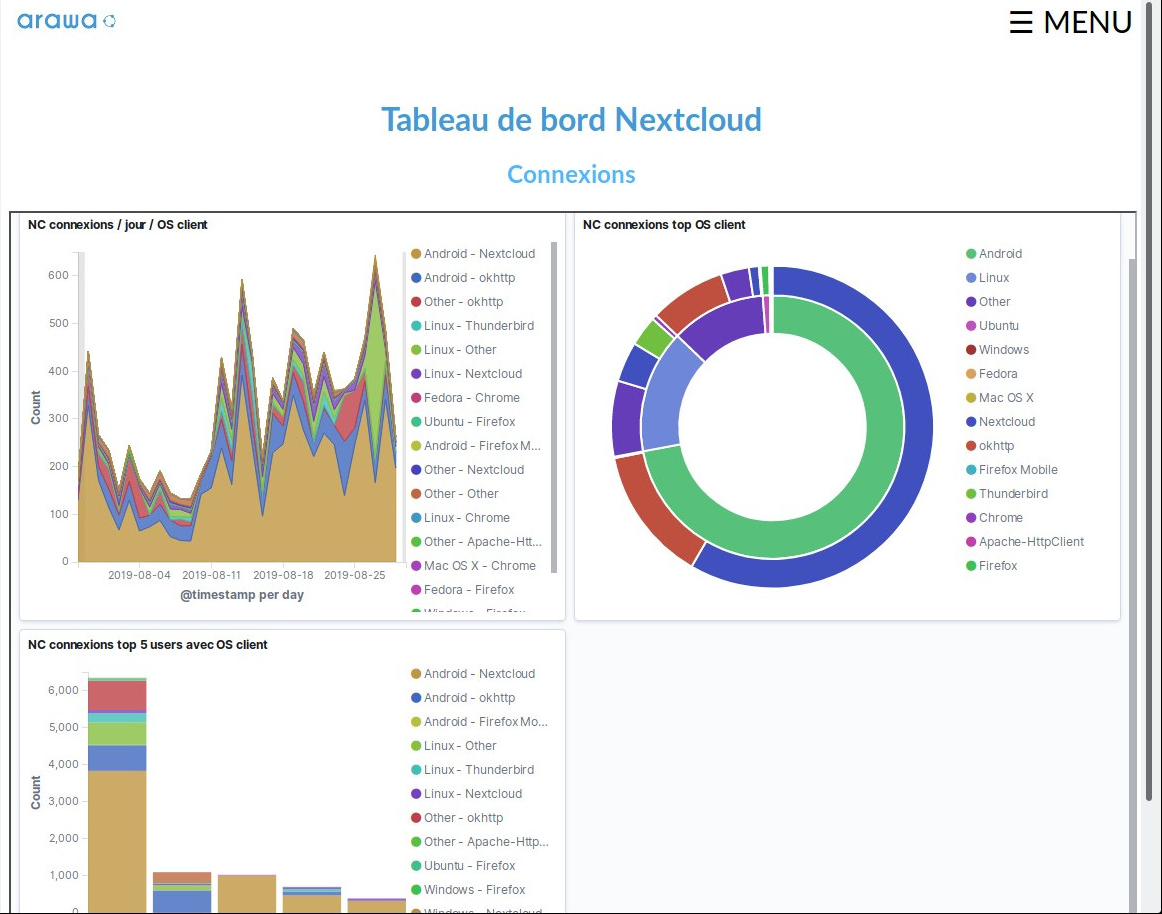This screenshot has height=914, width=1162.
Task: Click Linux - Other color dot in connexions/jour legend
Action: click(416, 350)
